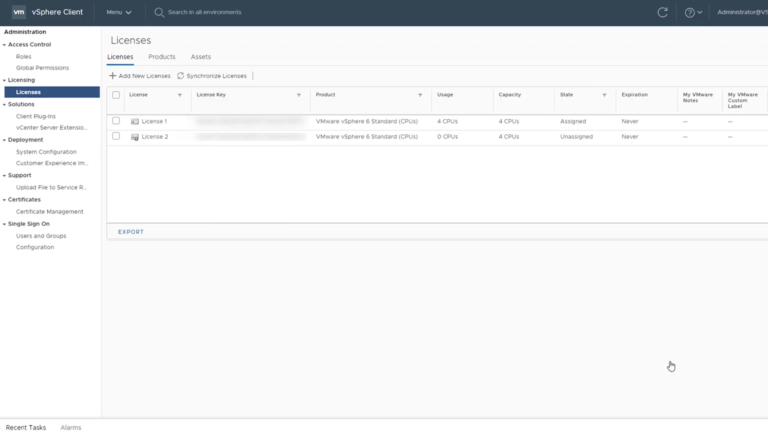This screenshot has width=768, height=432.
Task: Toggle the select-all licenses checkbox
Action: tap(116, 95)
